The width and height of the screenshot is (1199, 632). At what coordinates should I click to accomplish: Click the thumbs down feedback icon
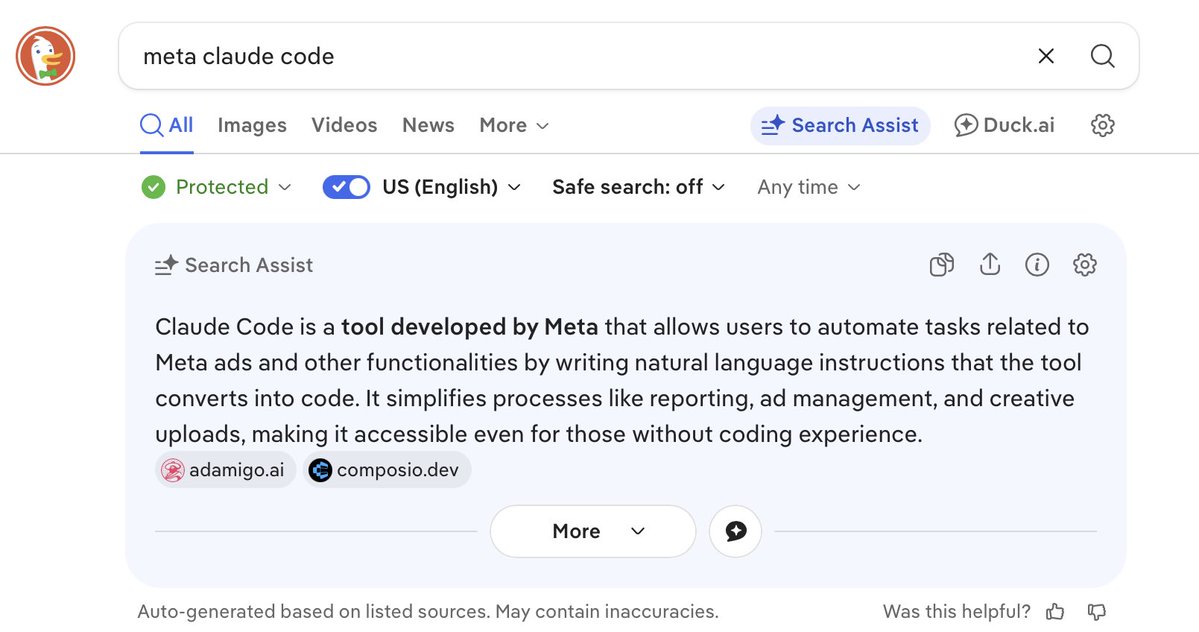click(1097, 611)
